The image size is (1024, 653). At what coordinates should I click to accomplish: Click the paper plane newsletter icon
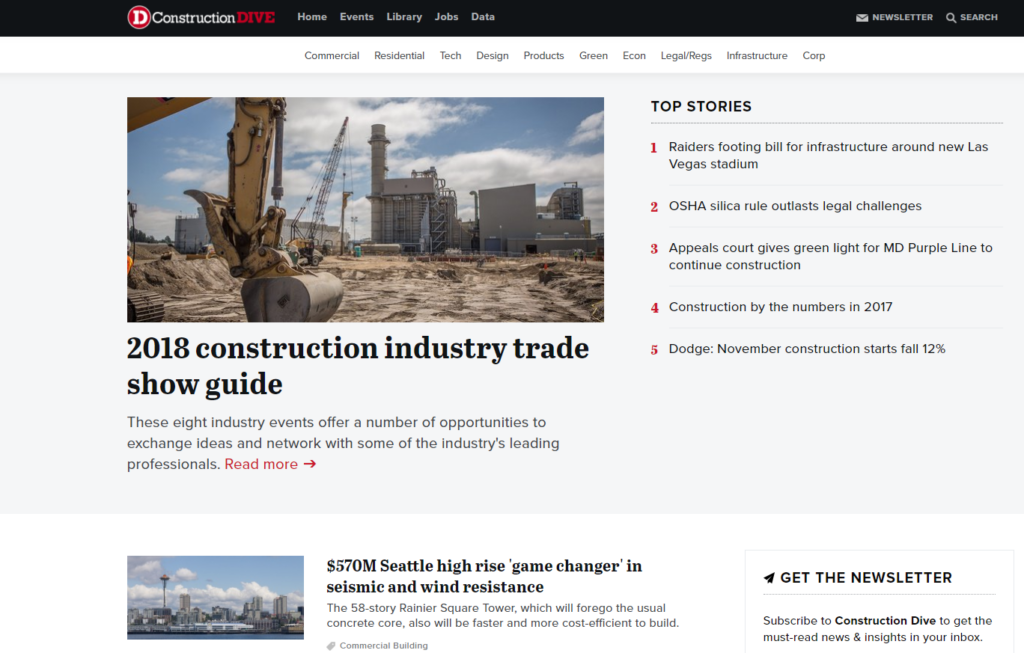tap(769, 578)
